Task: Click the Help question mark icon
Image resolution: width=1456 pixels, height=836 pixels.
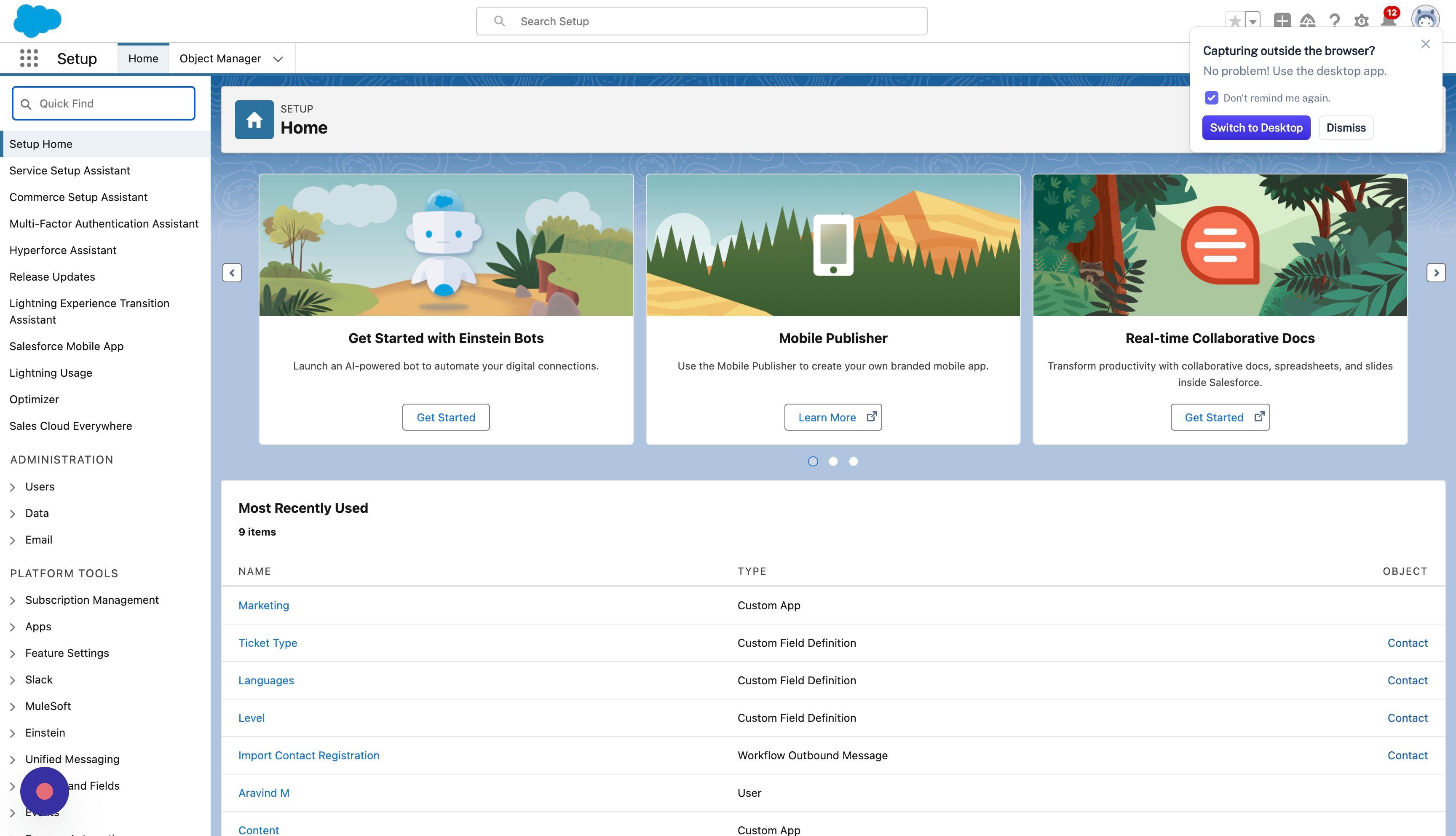Action: 1334,21
